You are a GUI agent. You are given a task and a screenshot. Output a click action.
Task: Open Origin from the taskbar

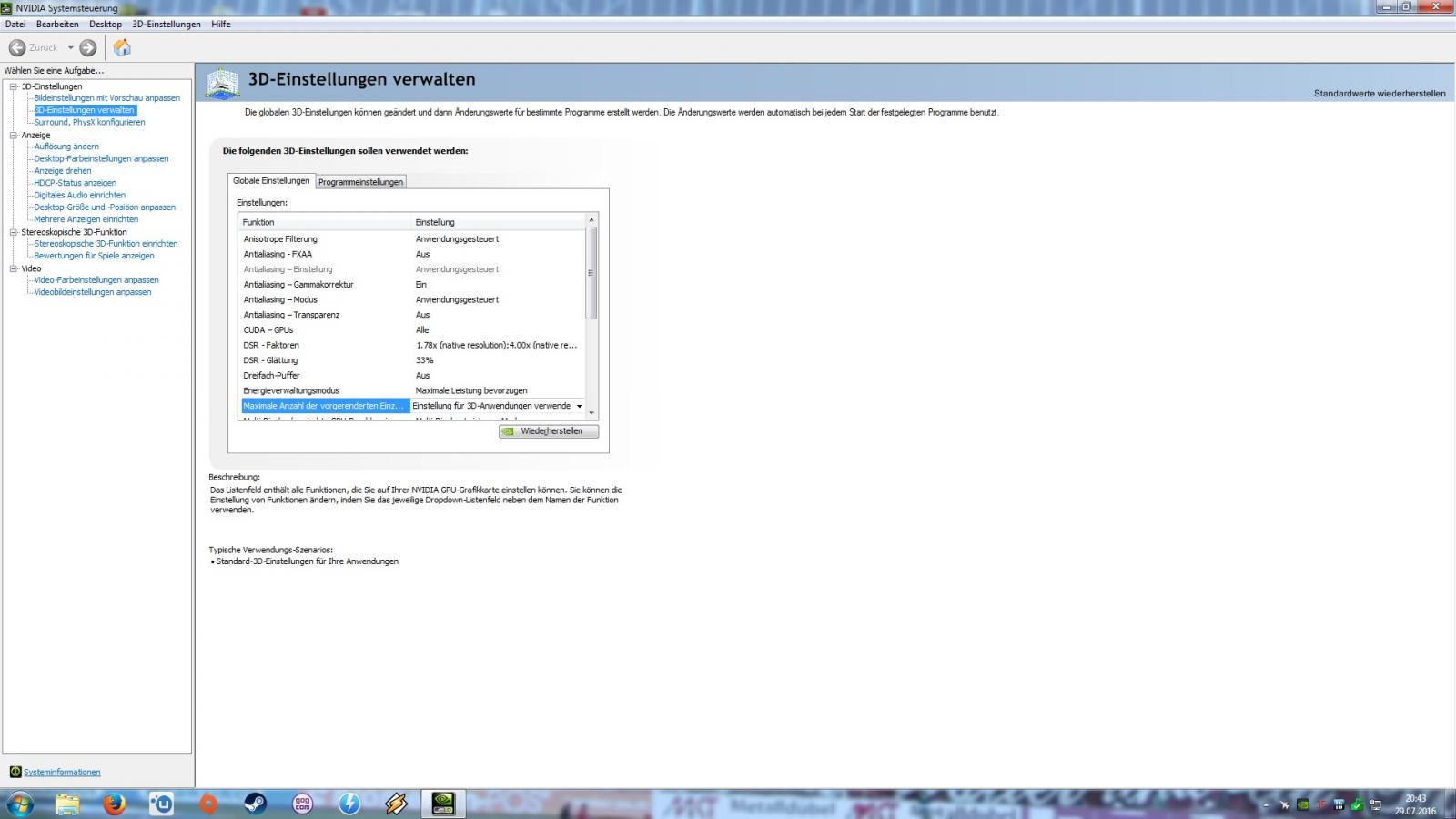coord(208,804)
